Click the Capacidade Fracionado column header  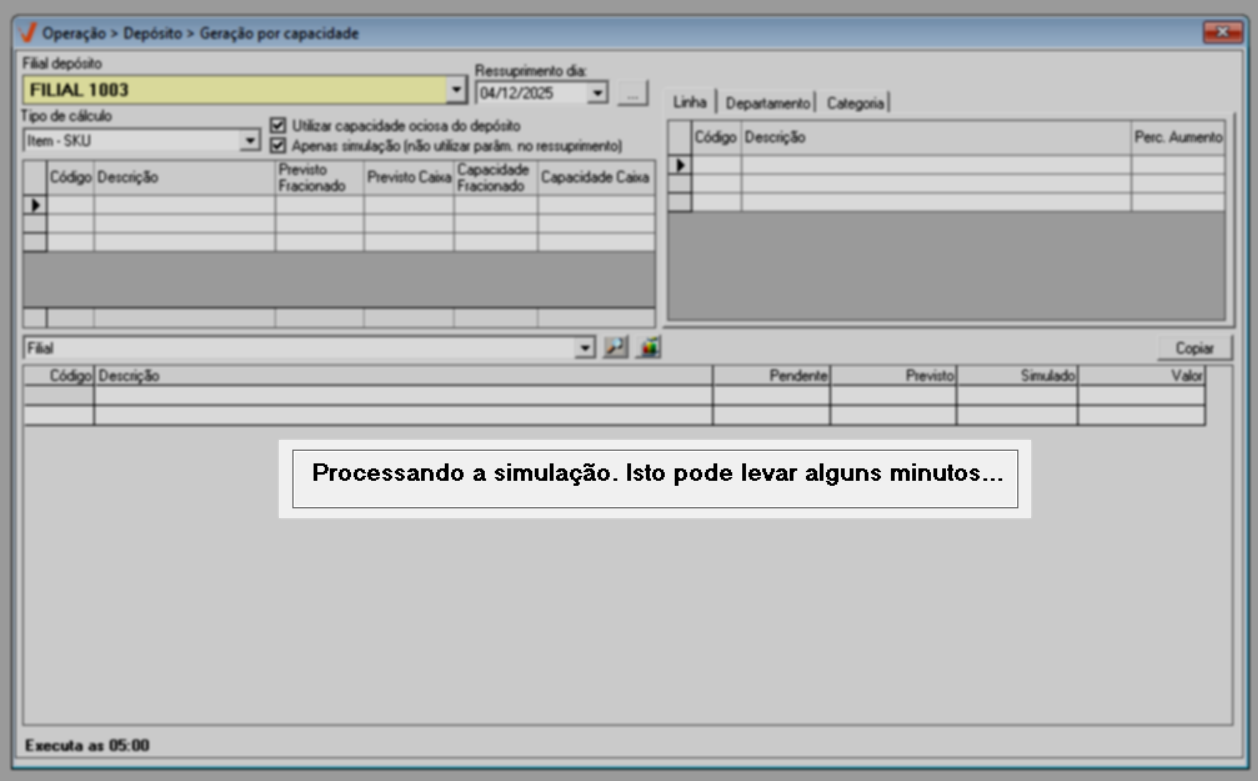(x=495, y=177)
